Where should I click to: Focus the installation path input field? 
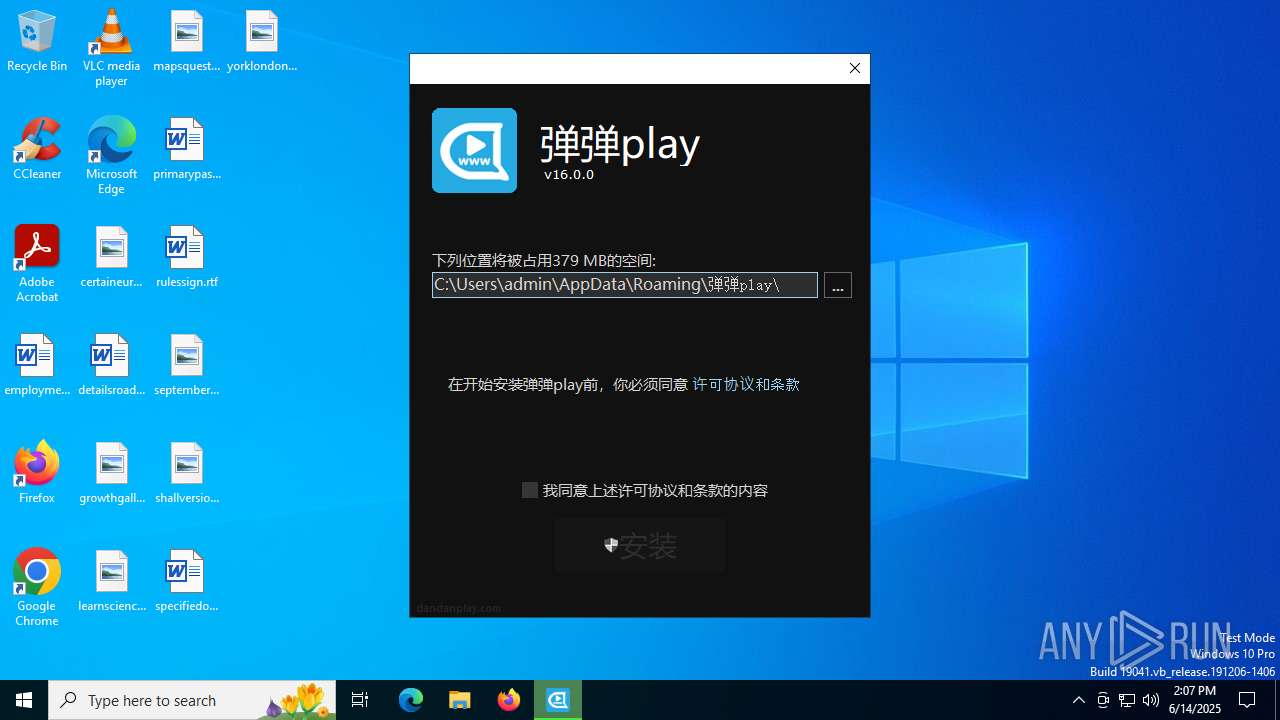pyautogui.click(x=625, y=285)
